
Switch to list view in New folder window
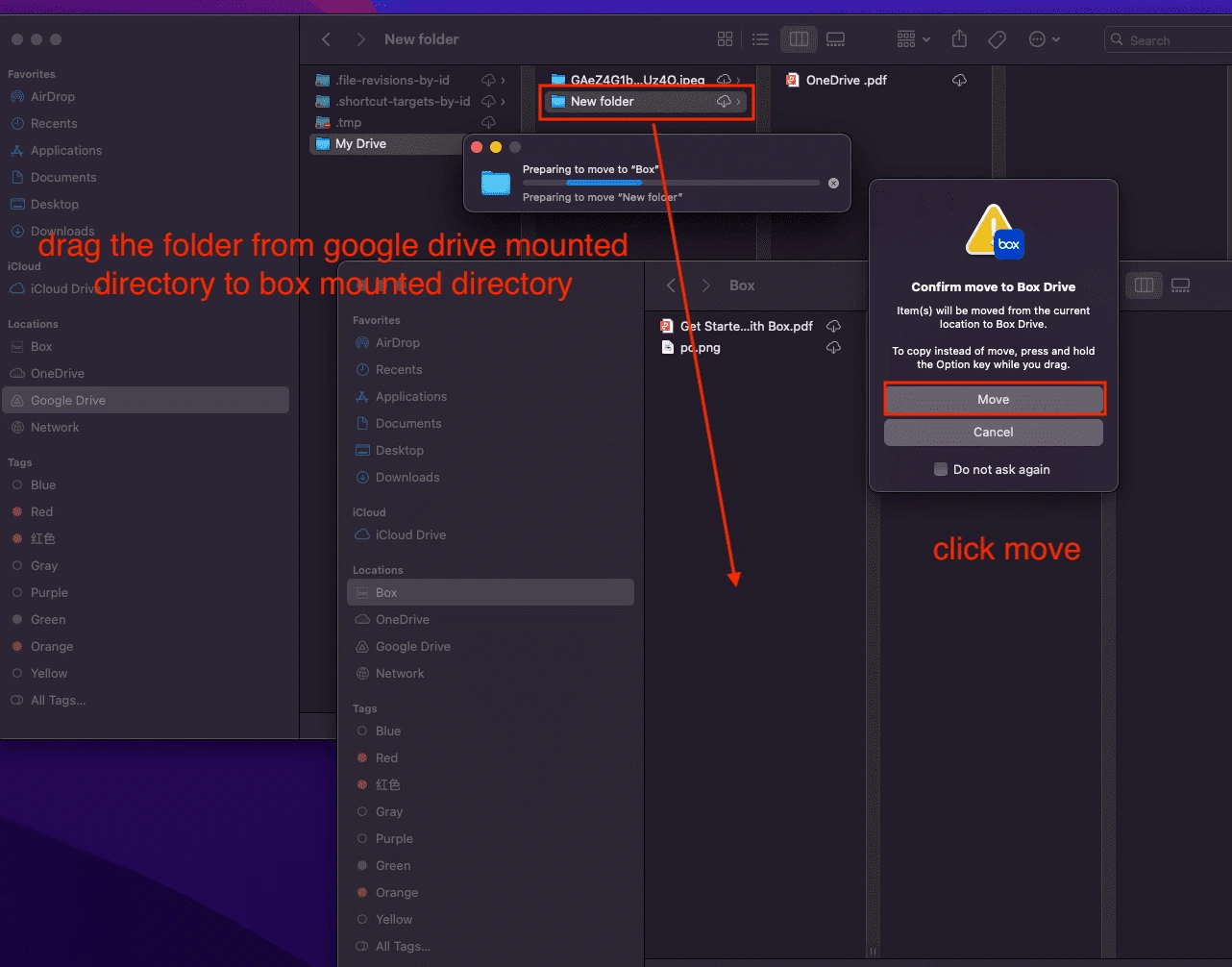click(760, 39)
